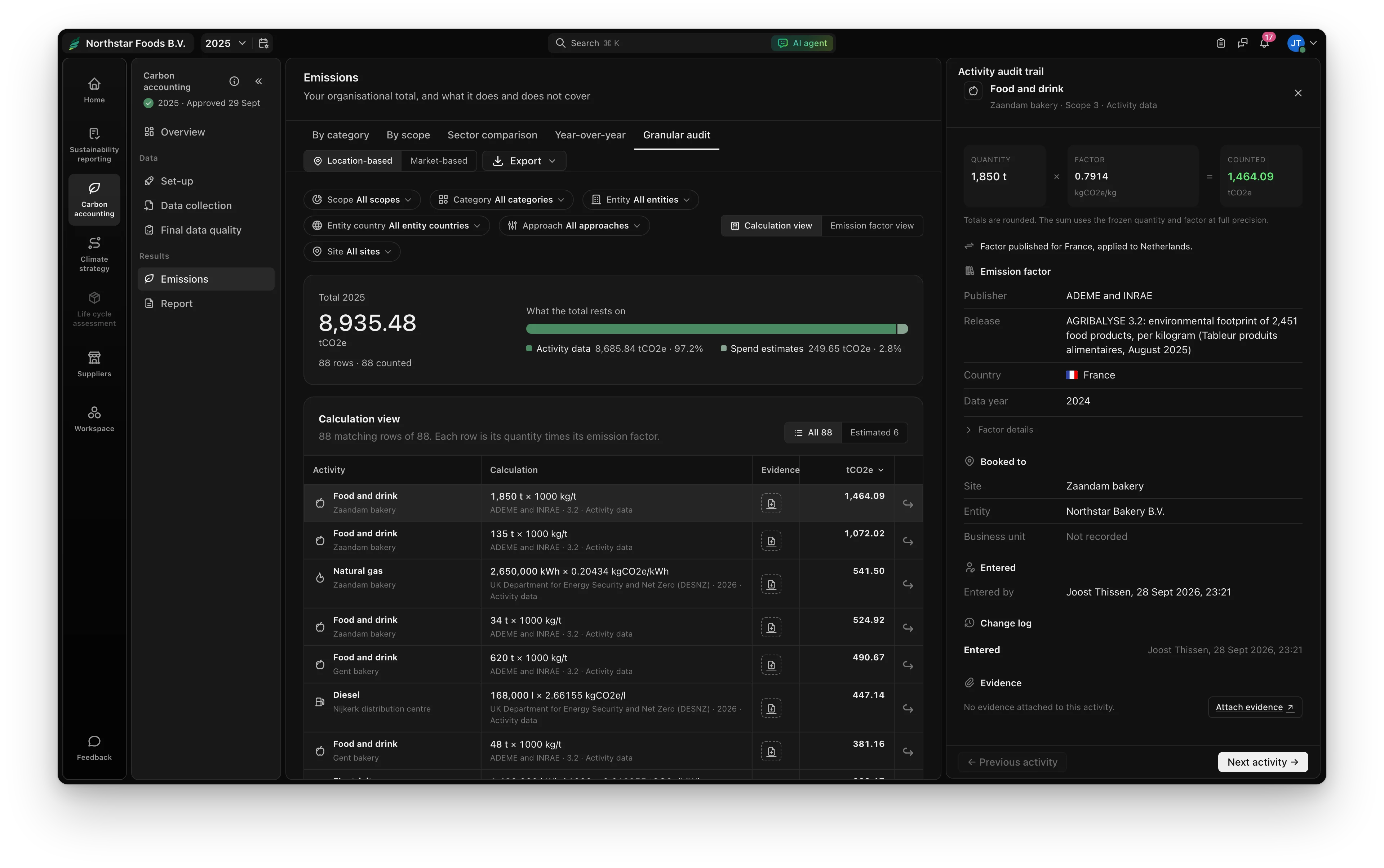
Task: Click Attach evidence link
Action: tap(1254, 707)
